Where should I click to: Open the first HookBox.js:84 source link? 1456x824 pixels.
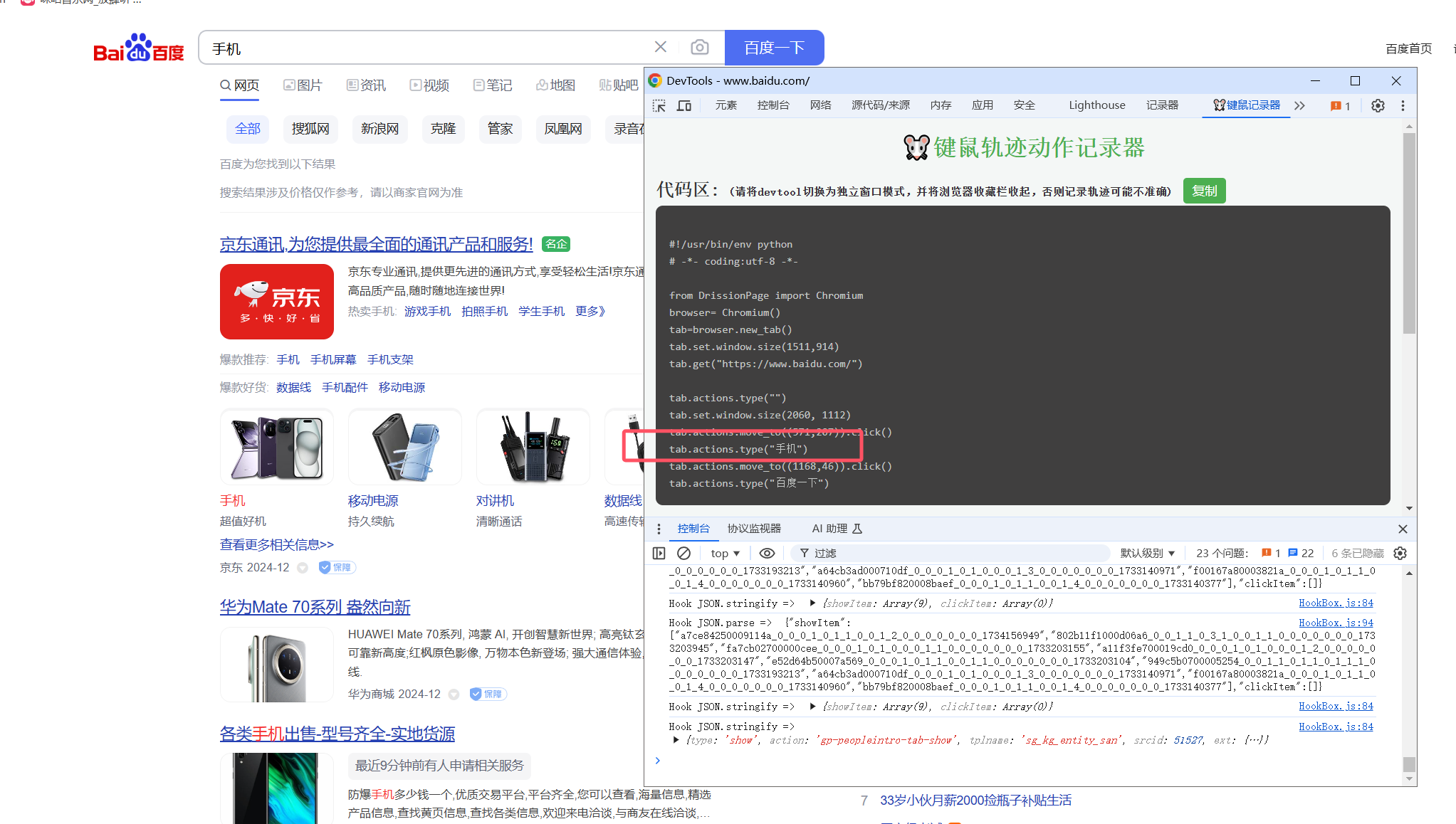pyautogui.click(x=1336, y=603)
